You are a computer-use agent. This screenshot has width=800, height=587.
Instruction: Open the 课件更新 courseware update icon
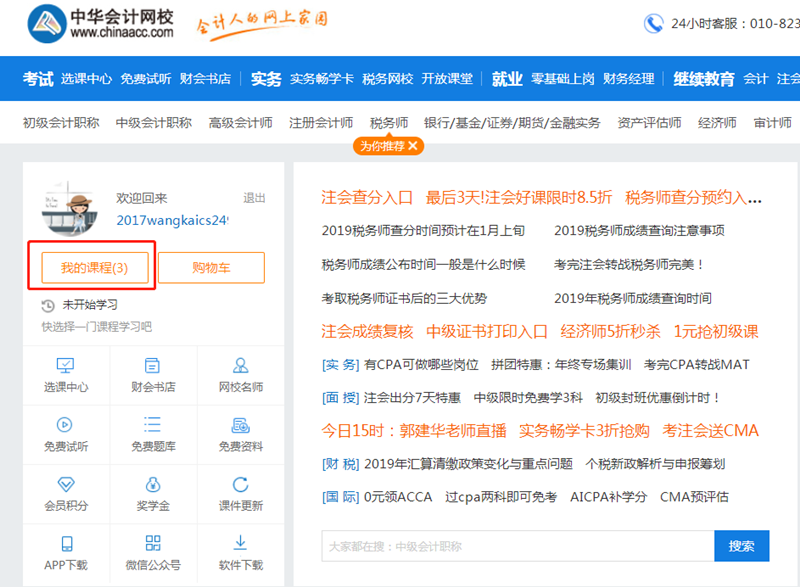pyautogui.click(x=242, y=494)
